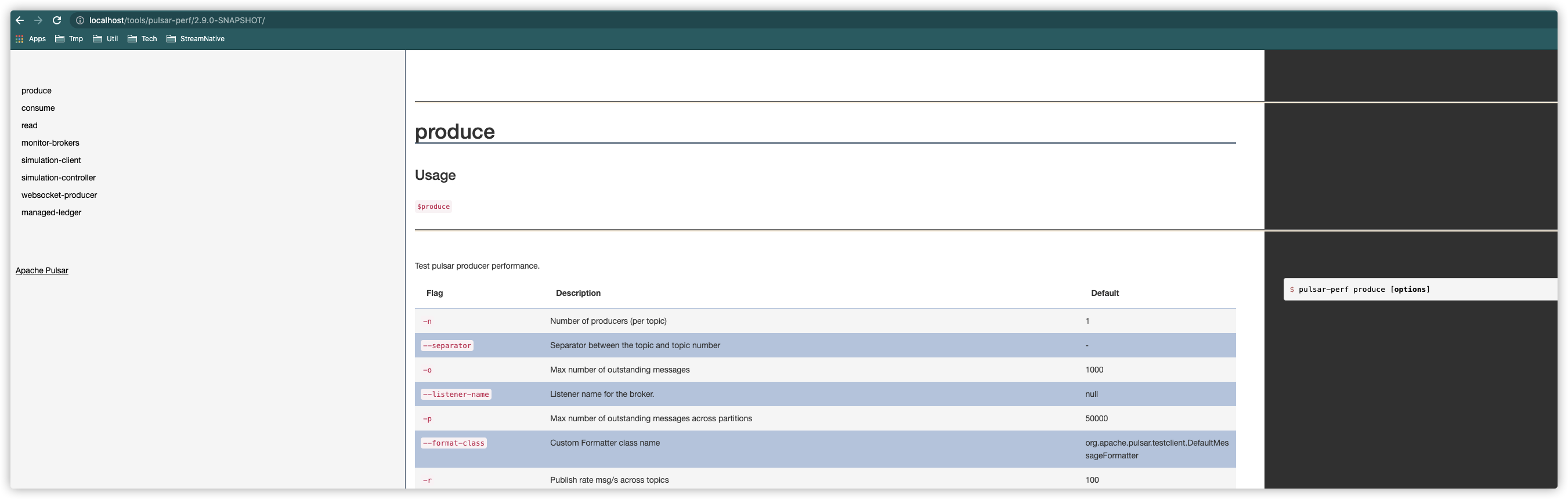Click the --format-class flag cell

pos(454,443)
